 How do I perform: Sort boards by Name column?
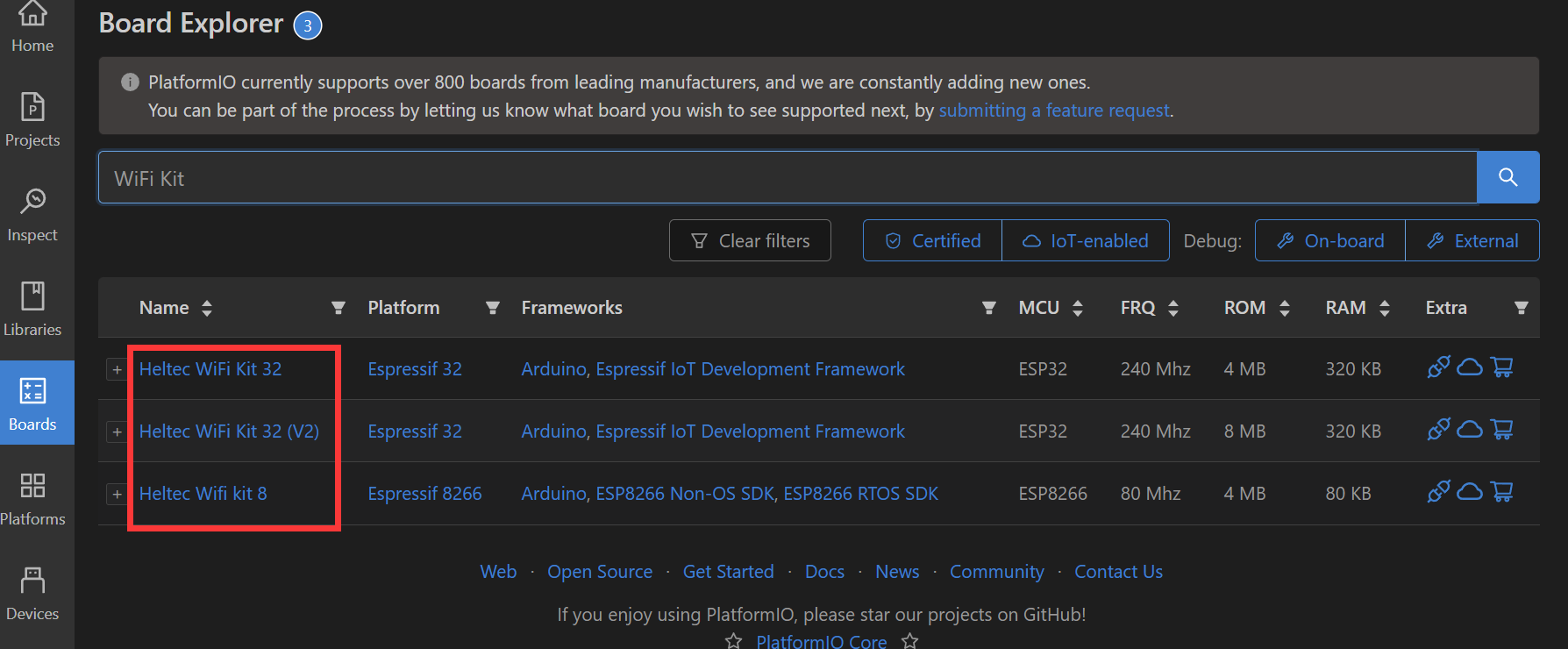(207, 308)
